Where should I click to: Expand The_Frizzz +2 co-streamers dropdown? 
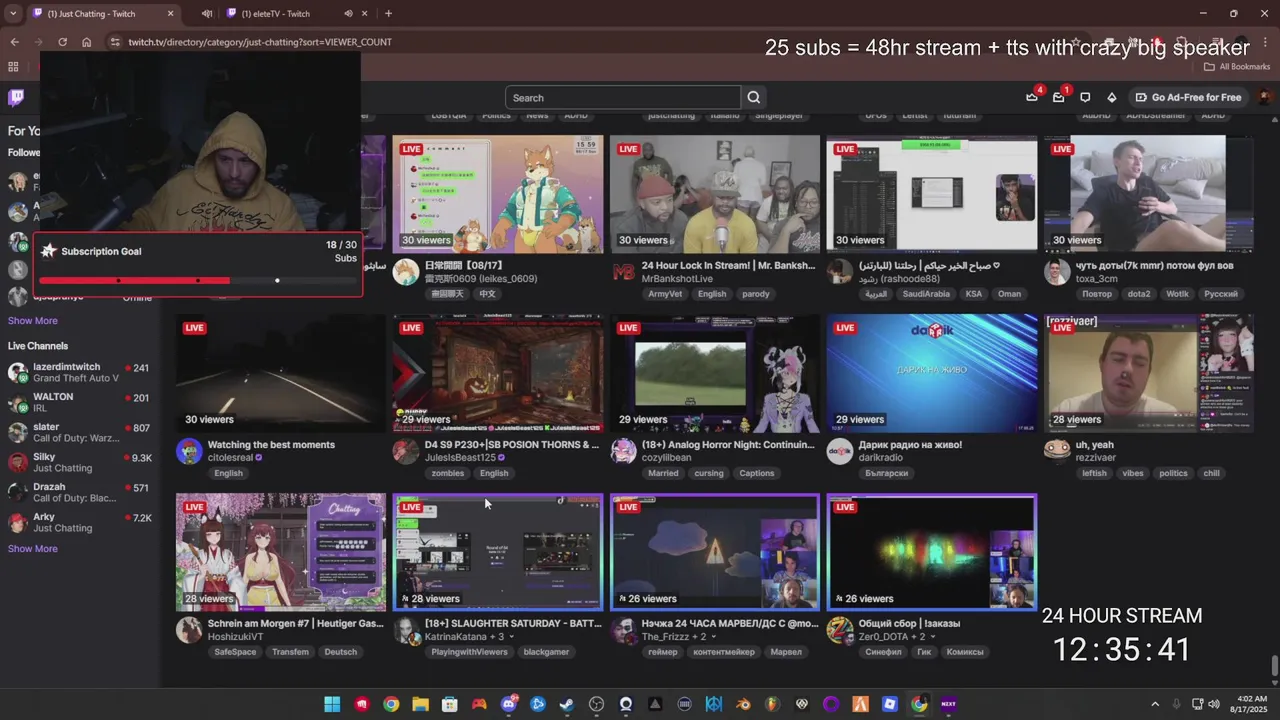click(716, 637)
